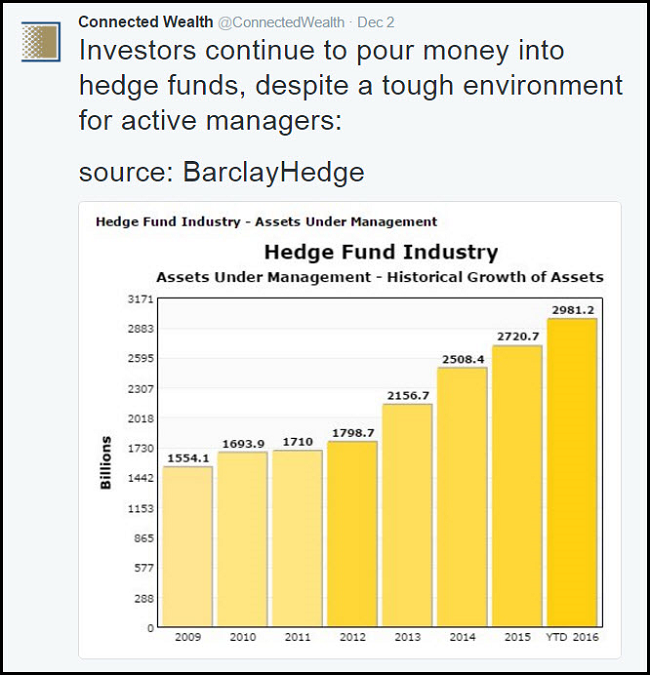Click the 3171 y-axis tick label
Viewport: 650px width, 675px height.
(140, 299)
